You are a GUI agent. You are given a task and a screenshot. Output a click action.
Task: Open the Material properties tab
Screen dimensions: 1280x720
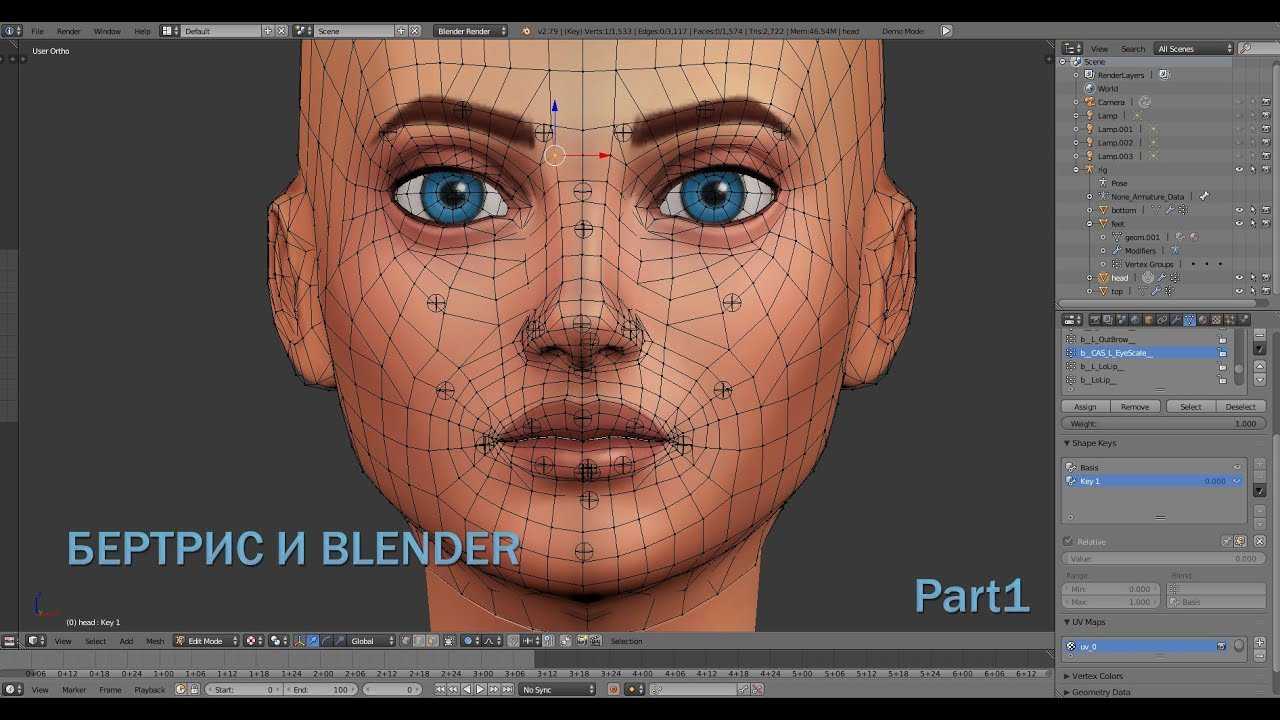click(x=1203, y=320)
